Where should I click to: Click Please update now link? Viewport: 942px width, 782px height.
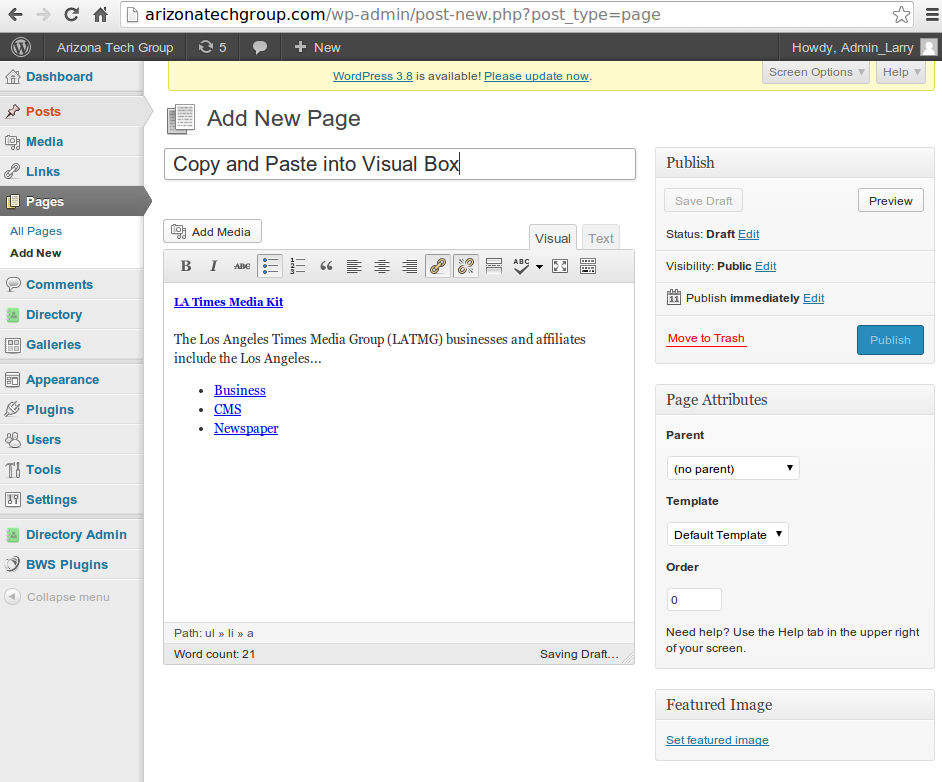pyautogui.click(x=536, y=76)
